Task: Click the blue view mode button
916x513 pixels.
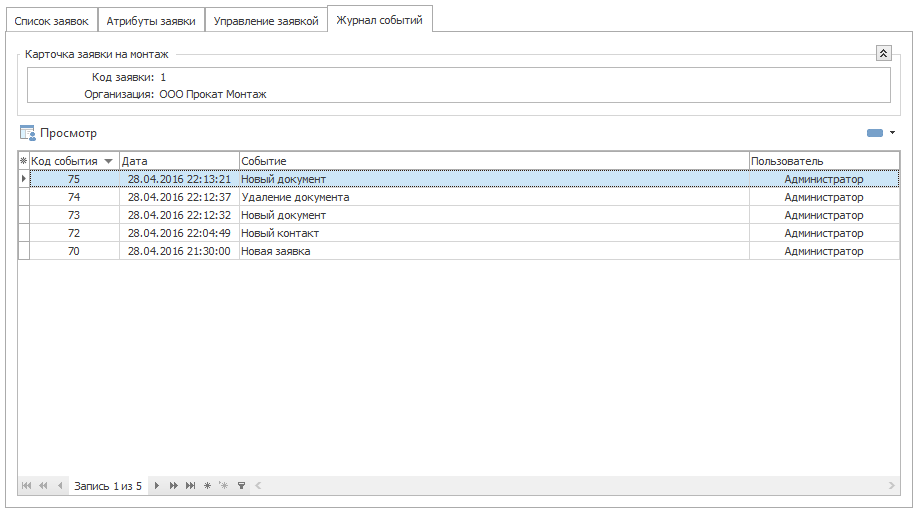Action: pyautogui.click(x=875, y=133)
